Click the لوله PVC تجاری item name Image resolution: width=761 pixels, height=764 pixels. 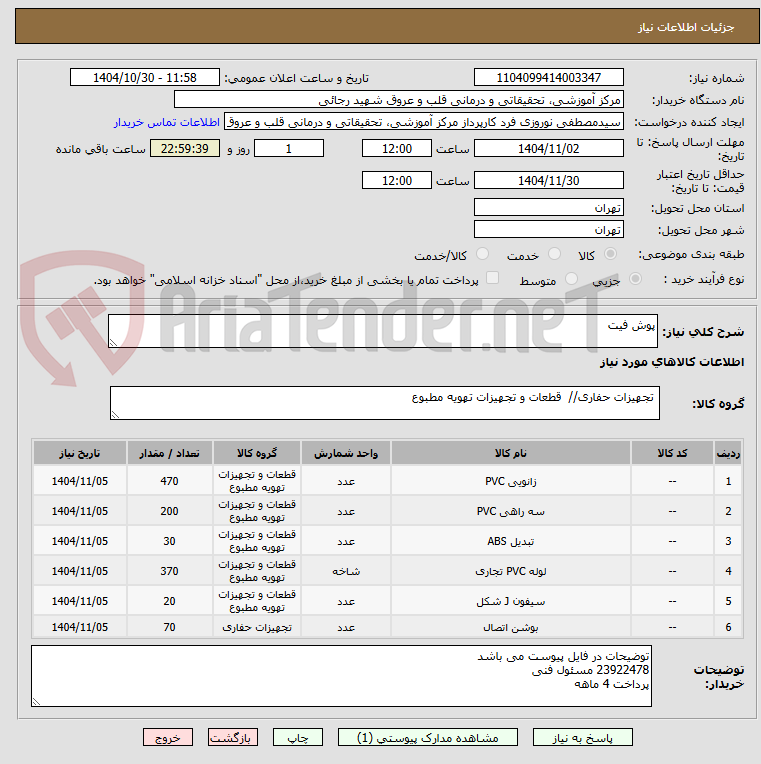[511, 571]
